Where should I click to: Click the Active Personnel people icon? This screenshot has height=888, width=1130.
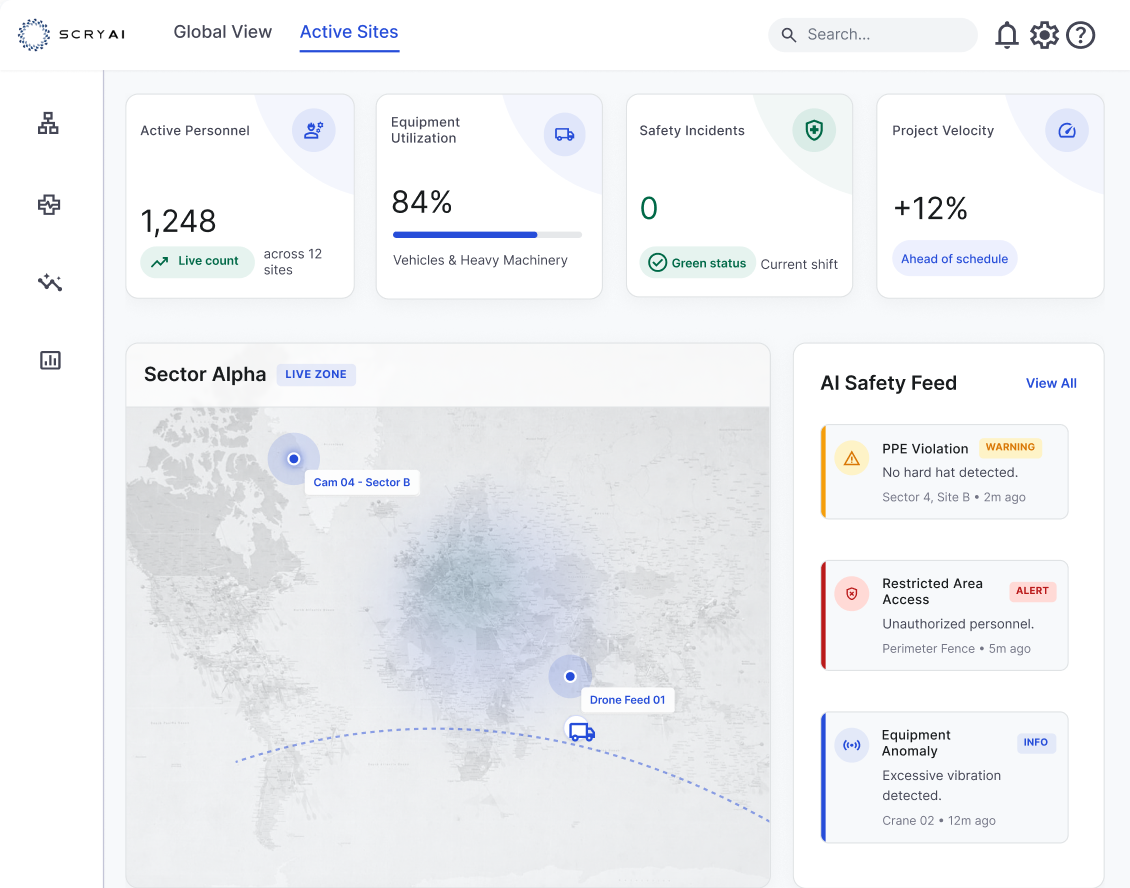tap(313, 130)
